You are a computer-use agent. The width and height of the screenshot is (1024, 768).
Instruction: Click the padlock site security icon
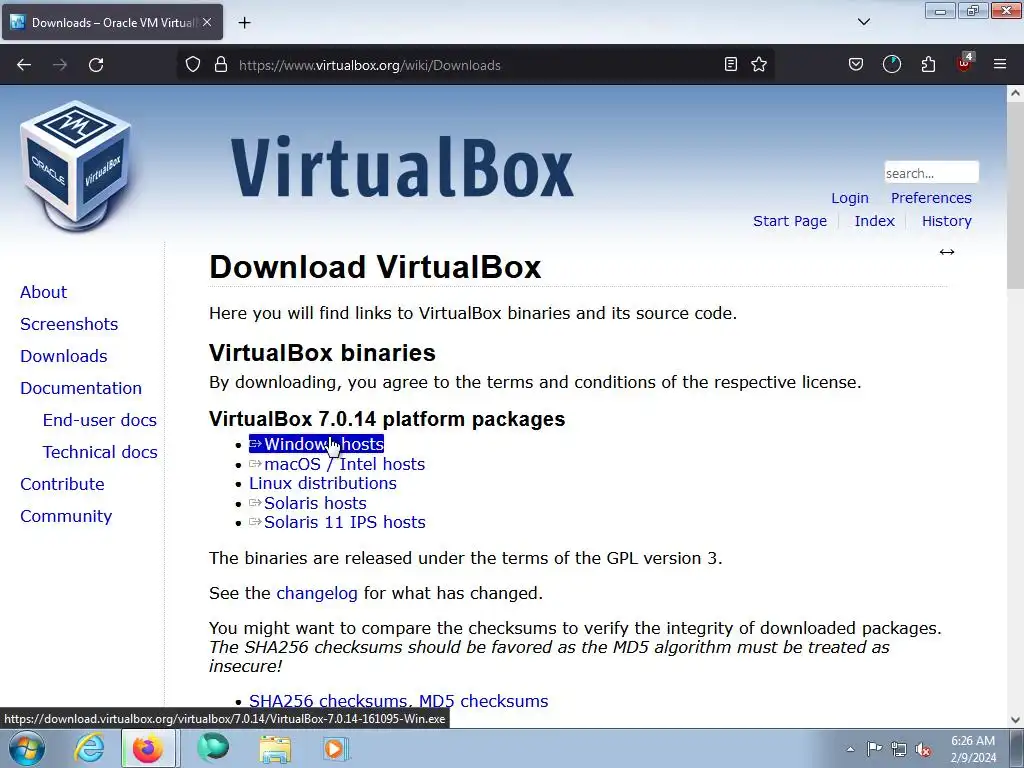(221, 65)
